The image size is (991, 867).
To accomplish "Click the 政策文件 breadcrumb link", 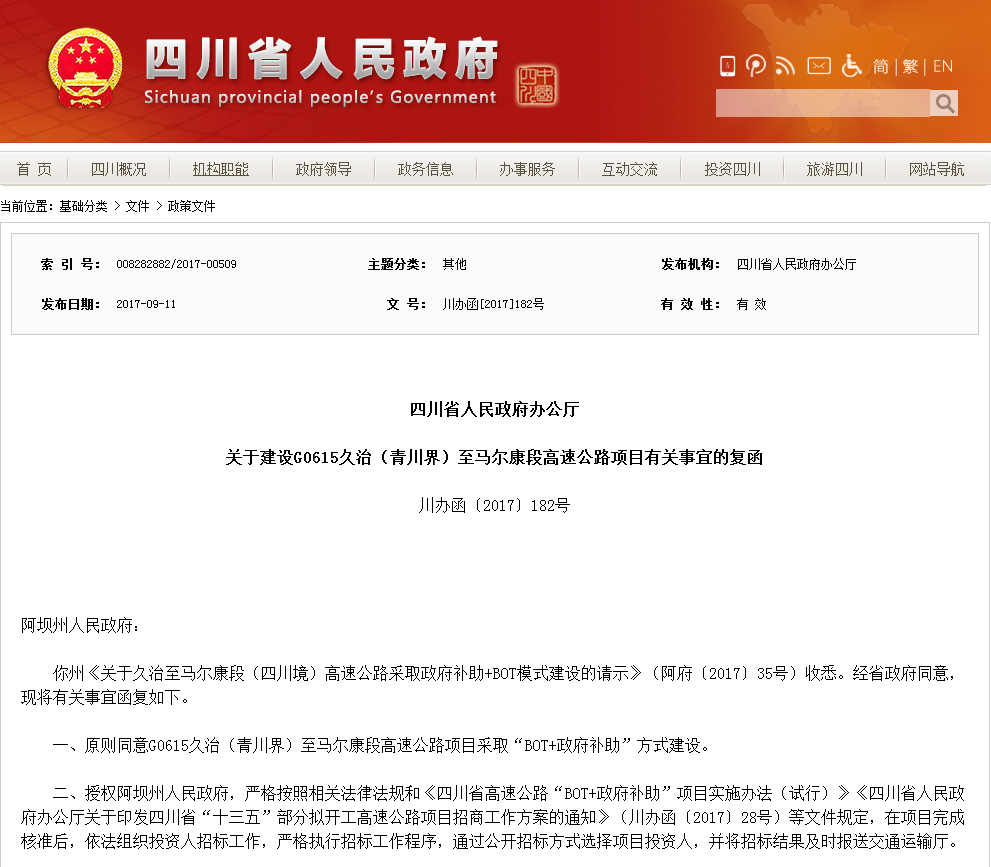I will pyautogui.click(x=192, y=206).
